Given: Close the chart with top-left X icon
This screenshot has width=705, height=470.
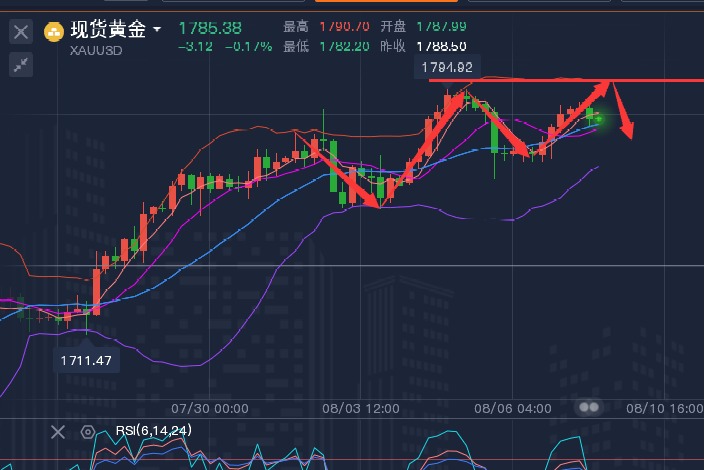Looking at the screenshot, I should pos(21,32).
